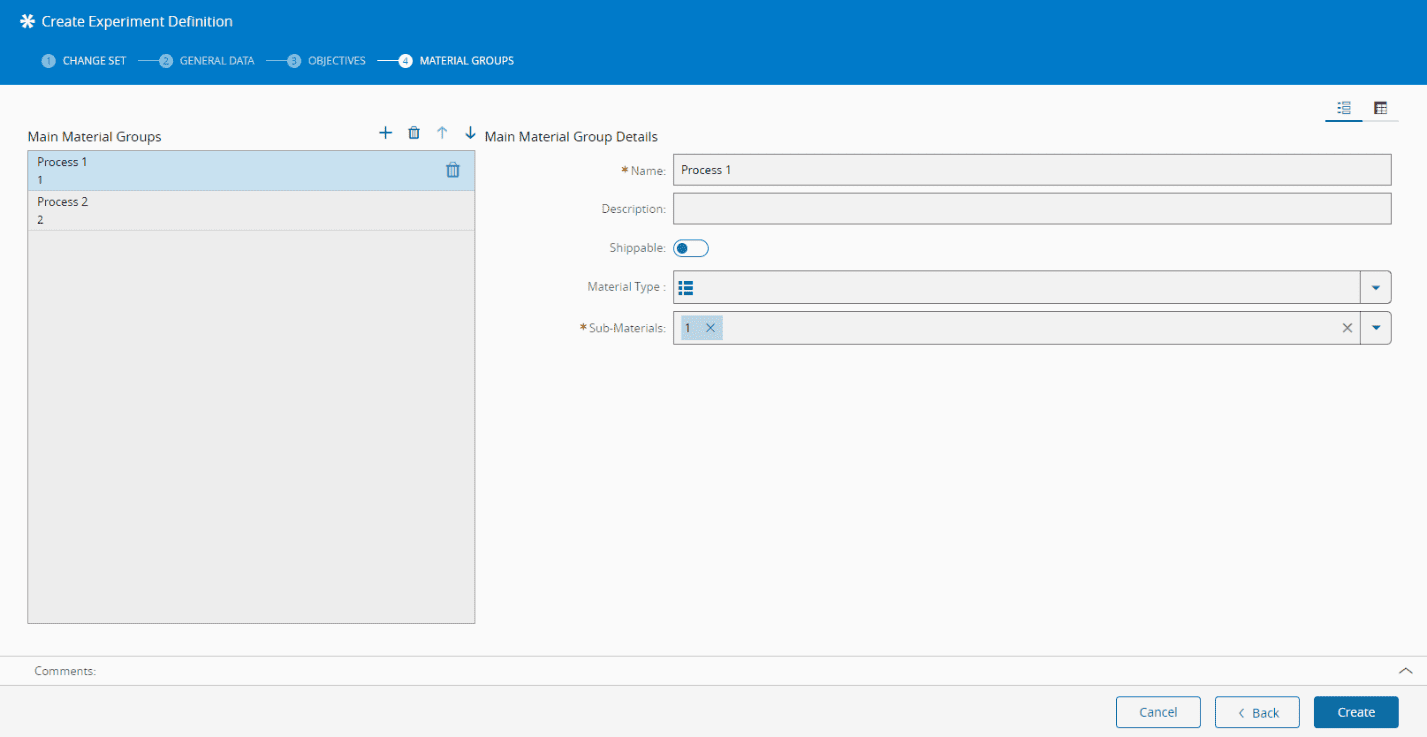Select the list view icon

coord(1343,107)
